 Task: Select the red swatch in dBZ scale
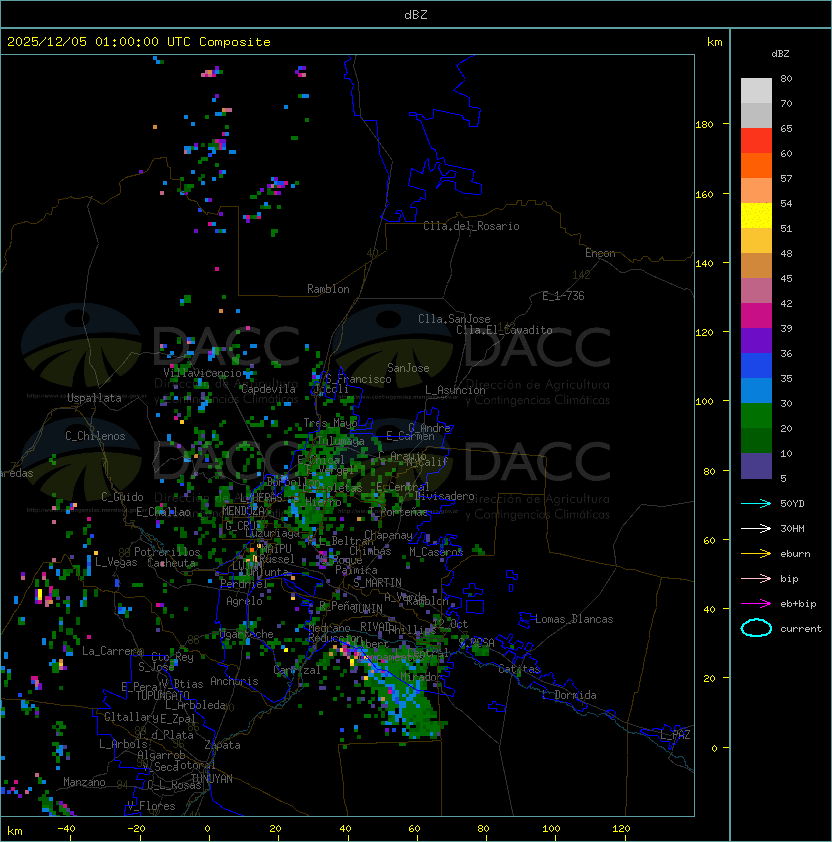coord(756,141)
